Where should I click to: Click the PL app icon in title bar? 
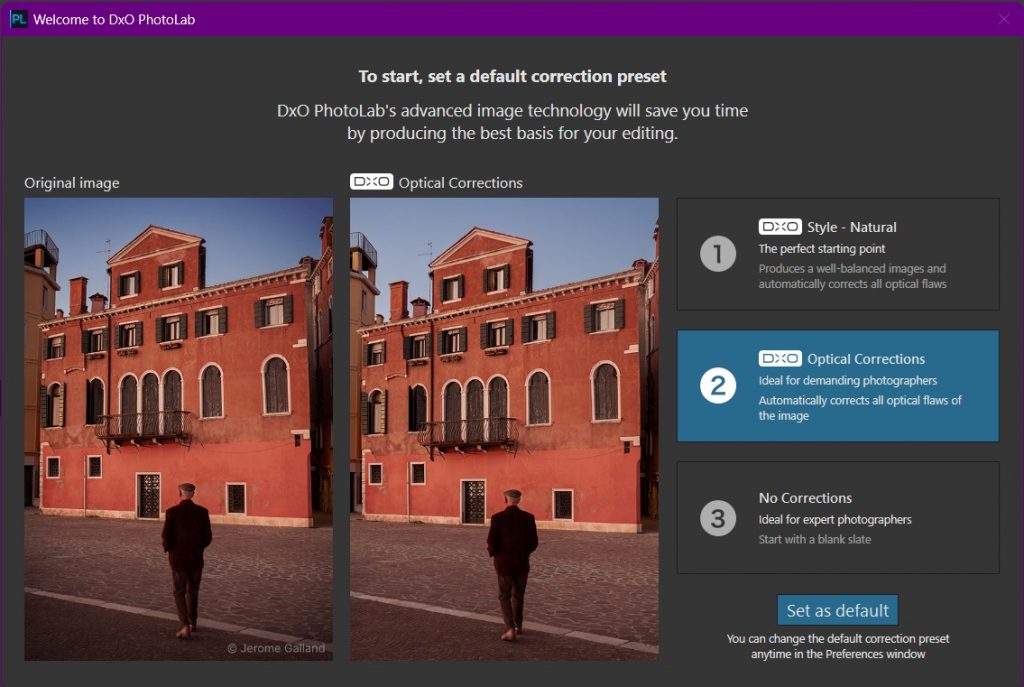pos(18,19)
